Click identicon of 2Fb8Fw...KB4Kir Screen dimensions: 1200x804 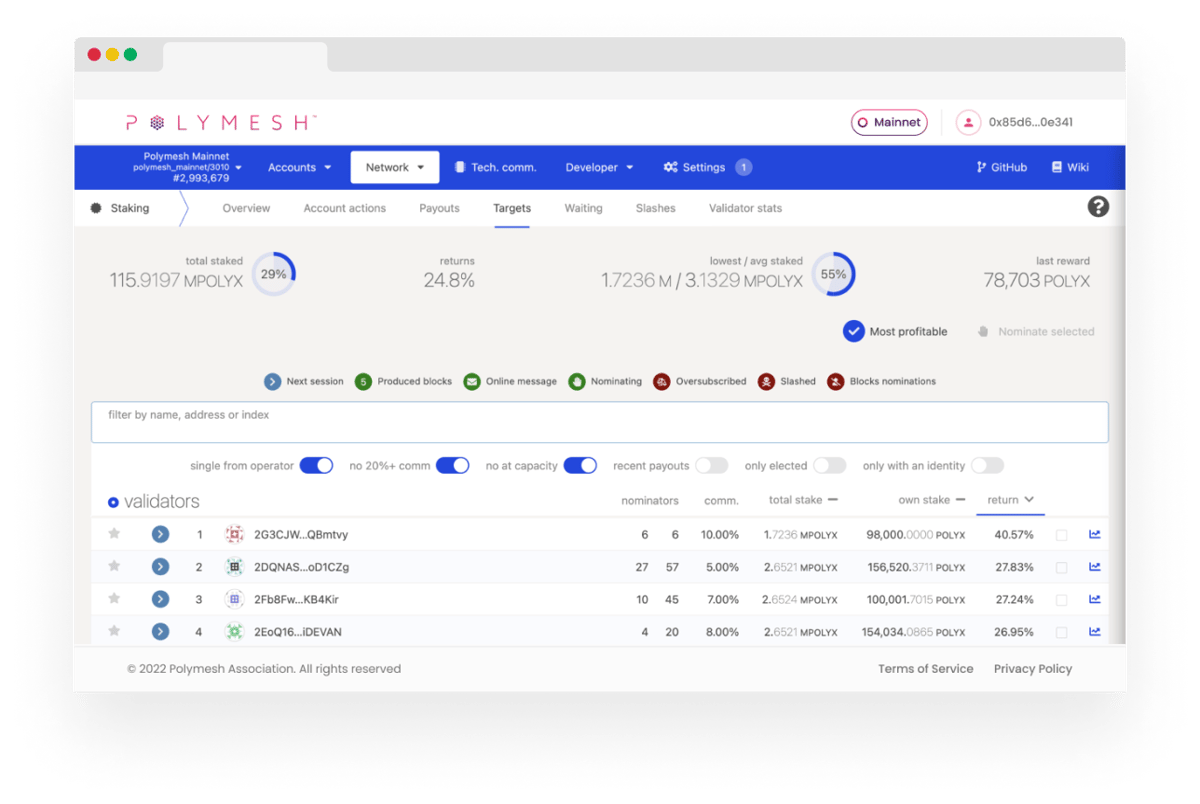tap(234, 599)
